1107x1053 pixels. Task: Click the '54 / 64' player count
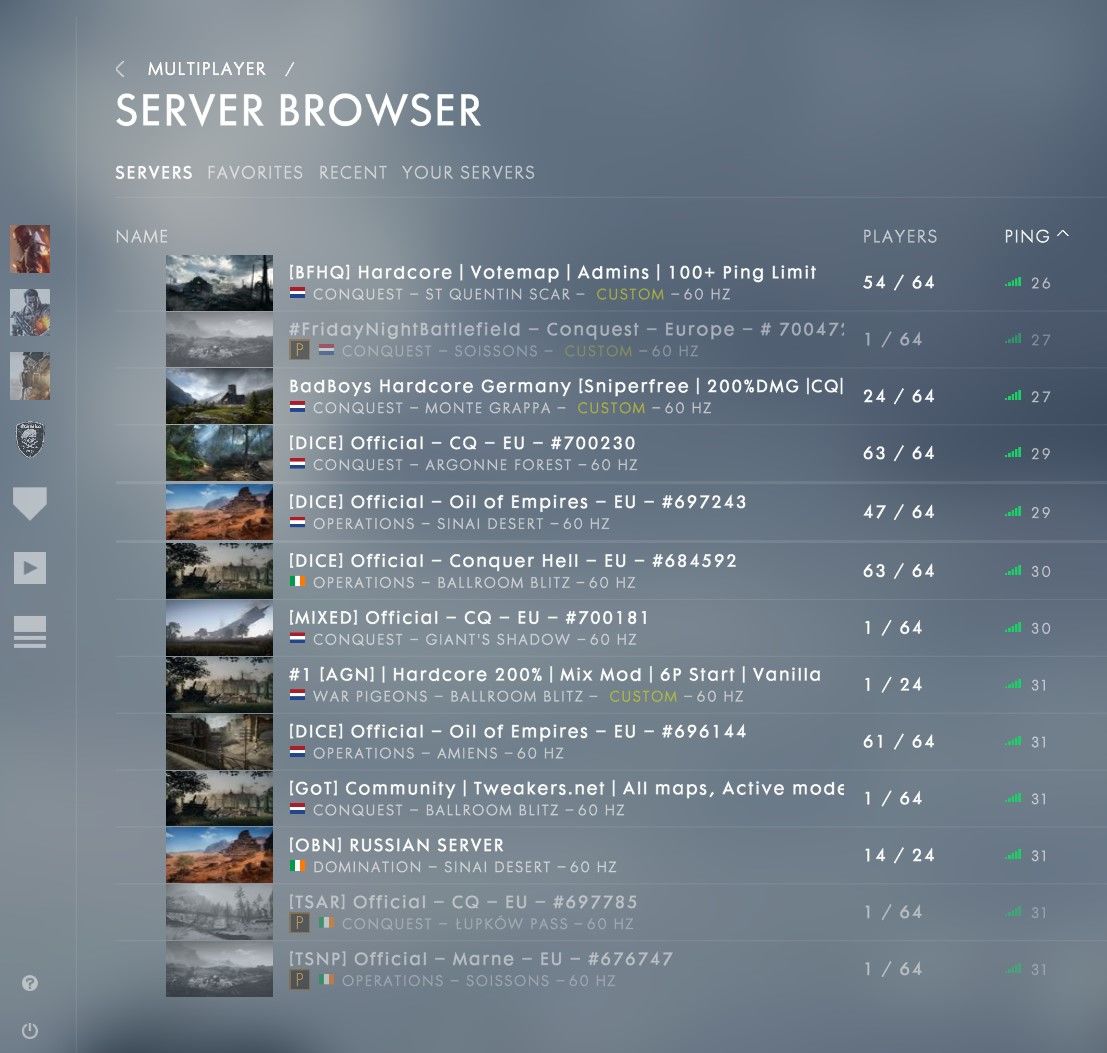pos(899,282)
